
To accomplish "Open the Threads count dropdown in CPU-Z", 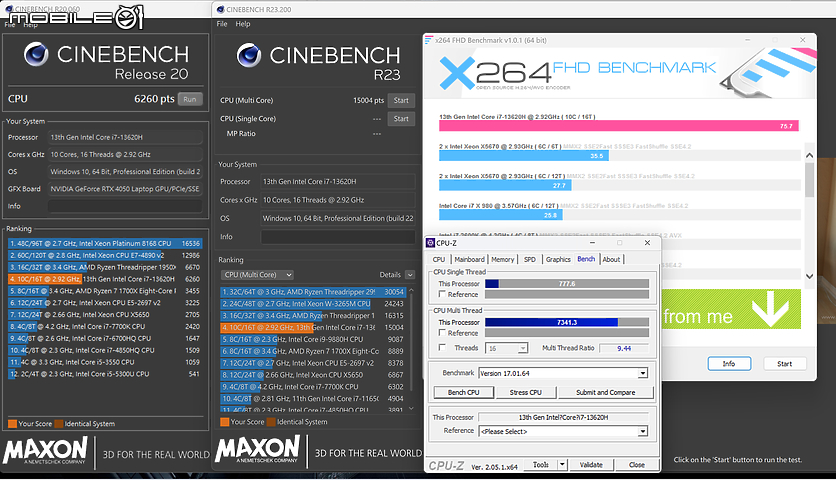I will pyautogui.click(x=522, y=348).
